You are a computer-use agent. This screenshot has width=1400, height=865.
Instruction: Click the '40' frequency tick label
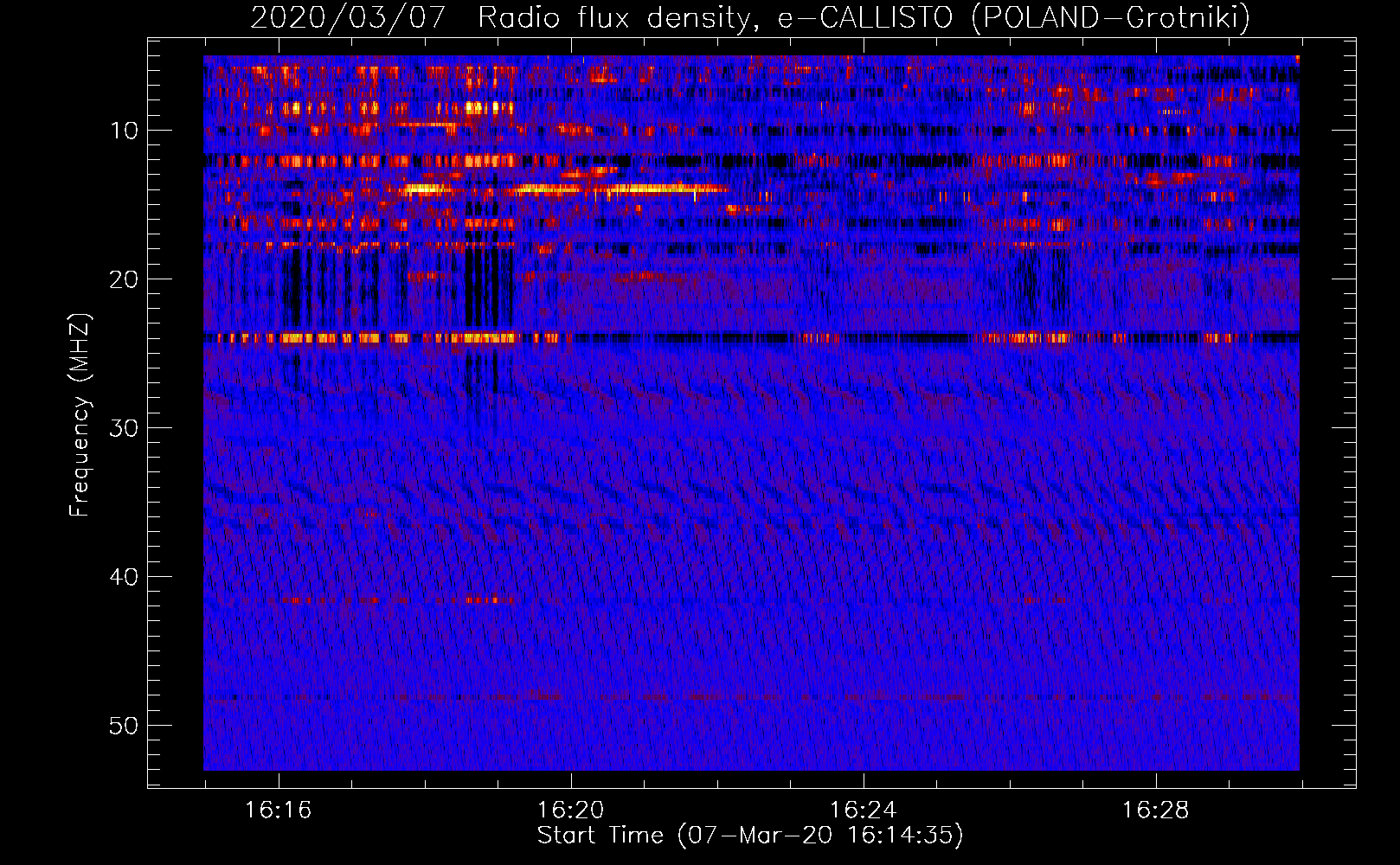[x=124, y=577]
